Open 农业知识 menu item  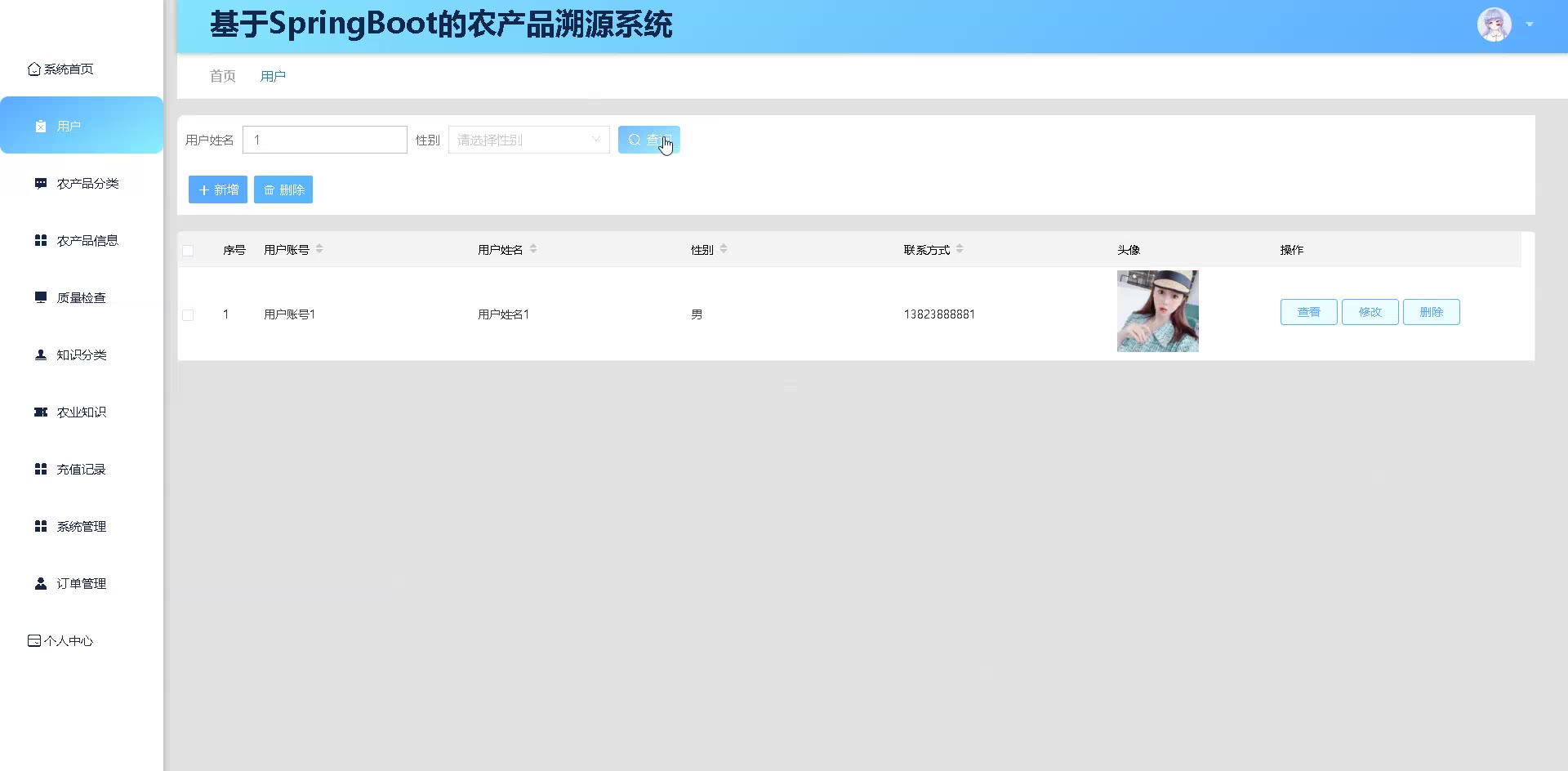[x=82, y=412]
